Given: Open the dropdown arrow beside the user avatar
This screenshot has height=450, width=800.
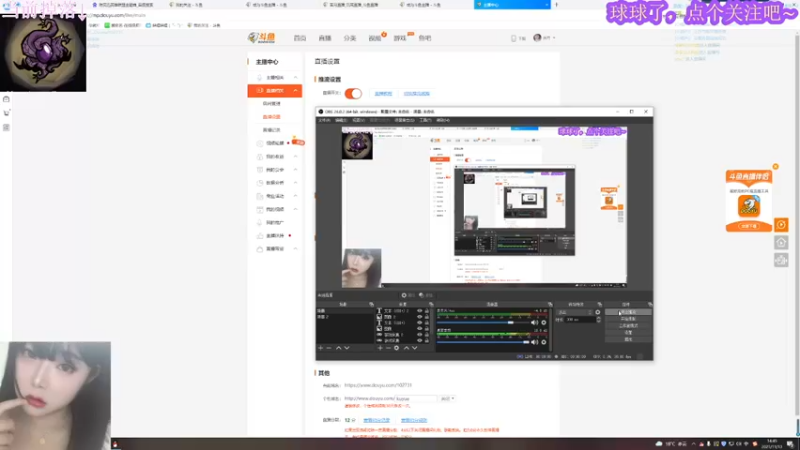Looking at the screenshot, I should (x=554, y=38).
